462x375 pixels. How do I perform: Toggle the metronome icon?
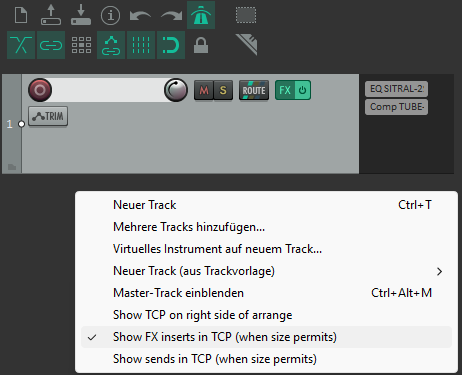click(x=201, y=15)
